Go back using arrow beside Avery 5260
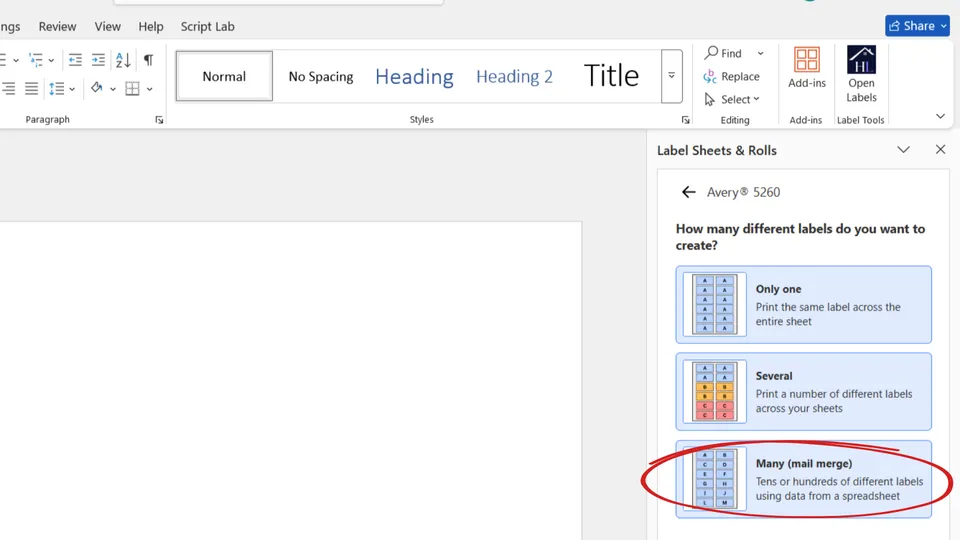The width and height of the screenshot is (960, 540). (x=689, y=192)
